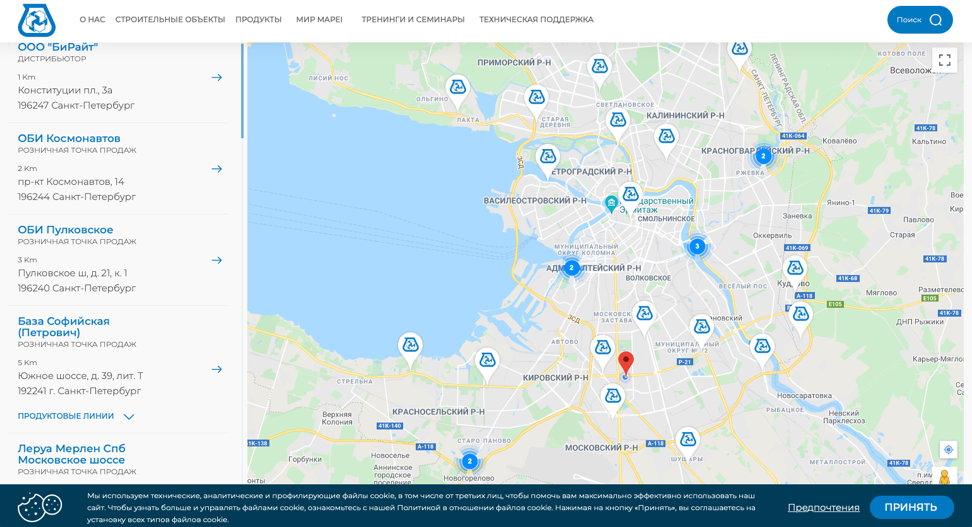Screen dimensions: 972x527
Task: Click Mapei marker below Калининский р-н label
Action: coord(666,140)
